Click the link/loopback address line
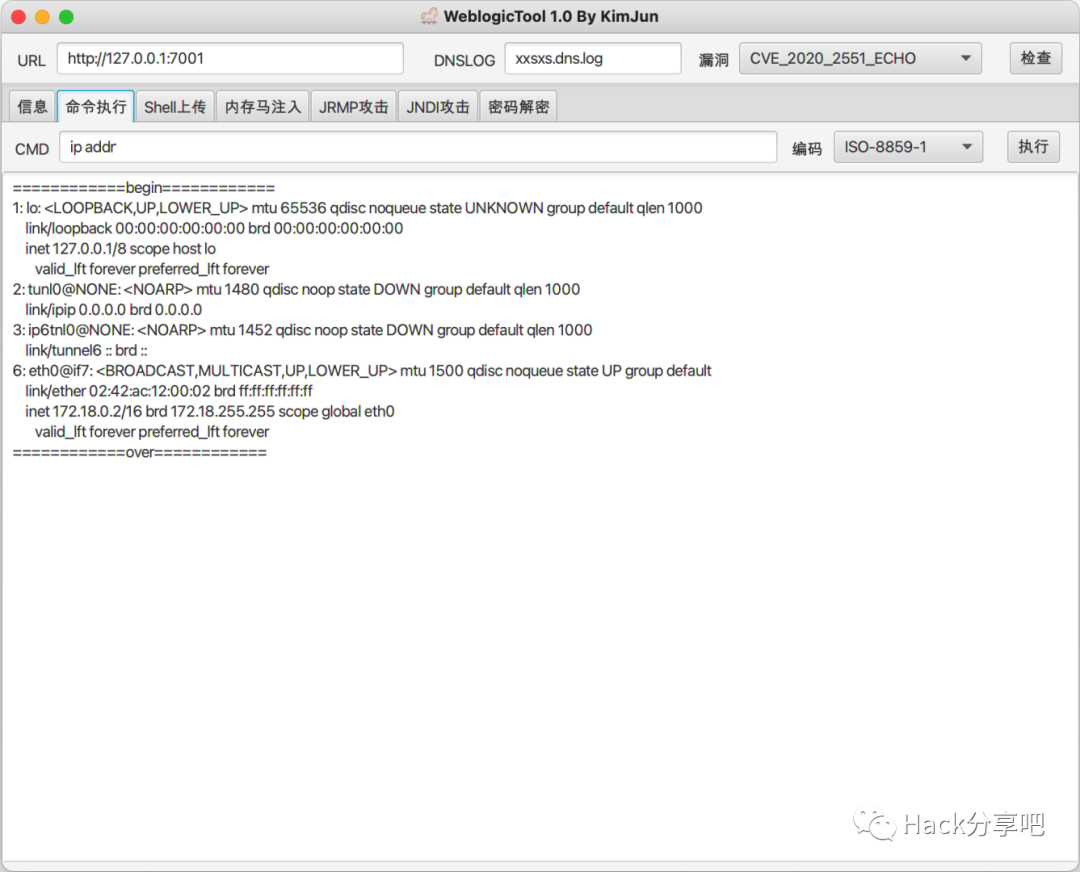Viewport: 1080px width, 872px height. tap(214, 229)
